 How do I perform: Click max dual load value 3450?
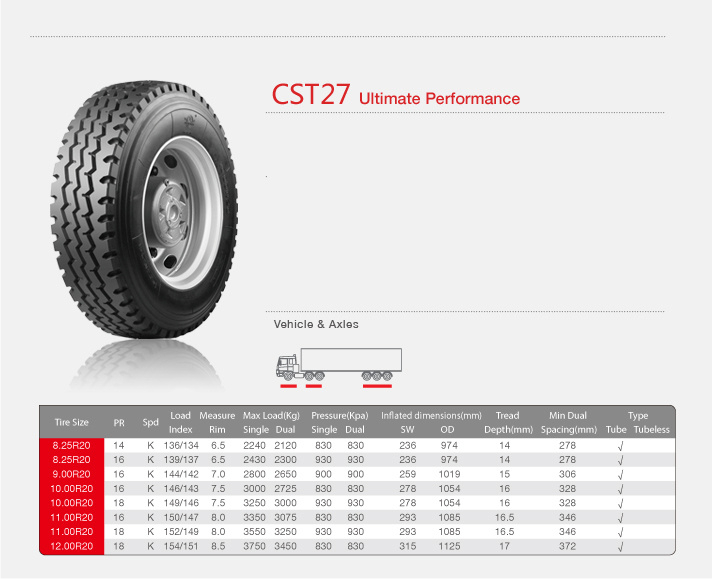pyautogui.click(x=285, y=546)
